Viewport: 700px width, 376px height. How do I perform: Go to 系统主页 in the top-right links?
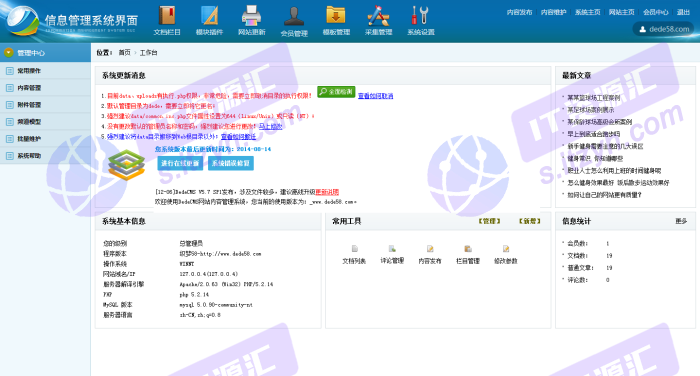588,12
